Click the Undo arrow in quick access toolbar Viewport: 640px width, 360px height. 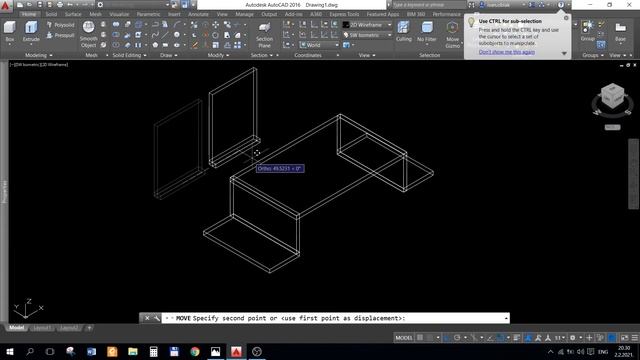70,5
